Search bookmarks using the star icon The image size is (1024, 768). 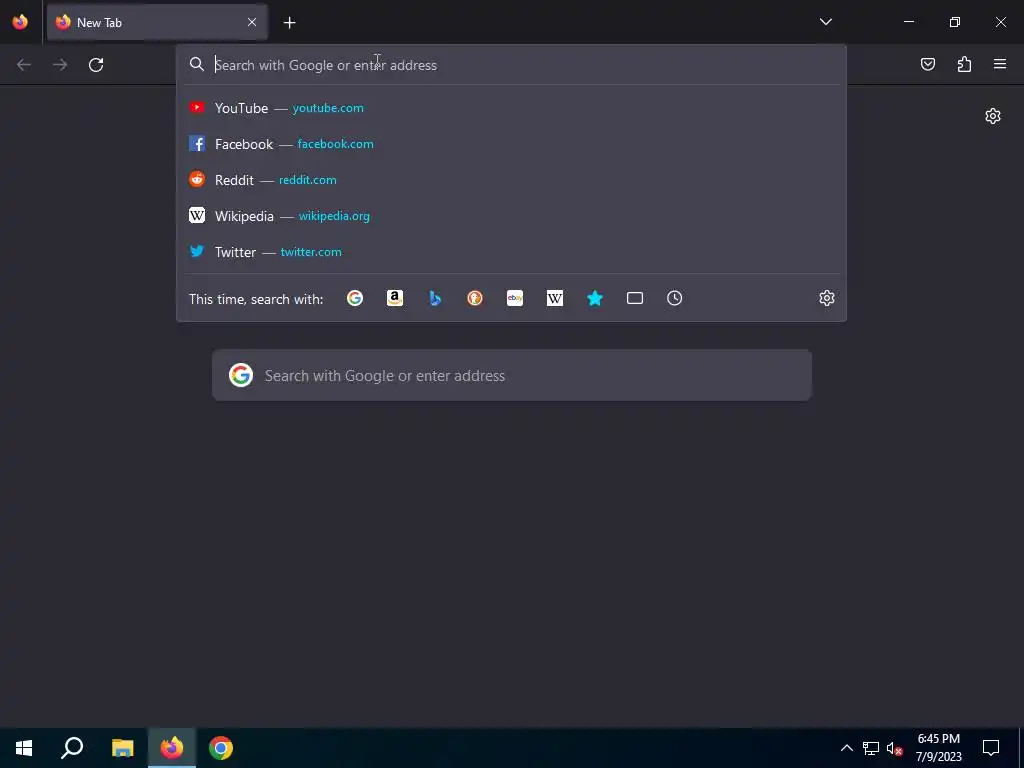pyautogui.click(x=594, y=298)
